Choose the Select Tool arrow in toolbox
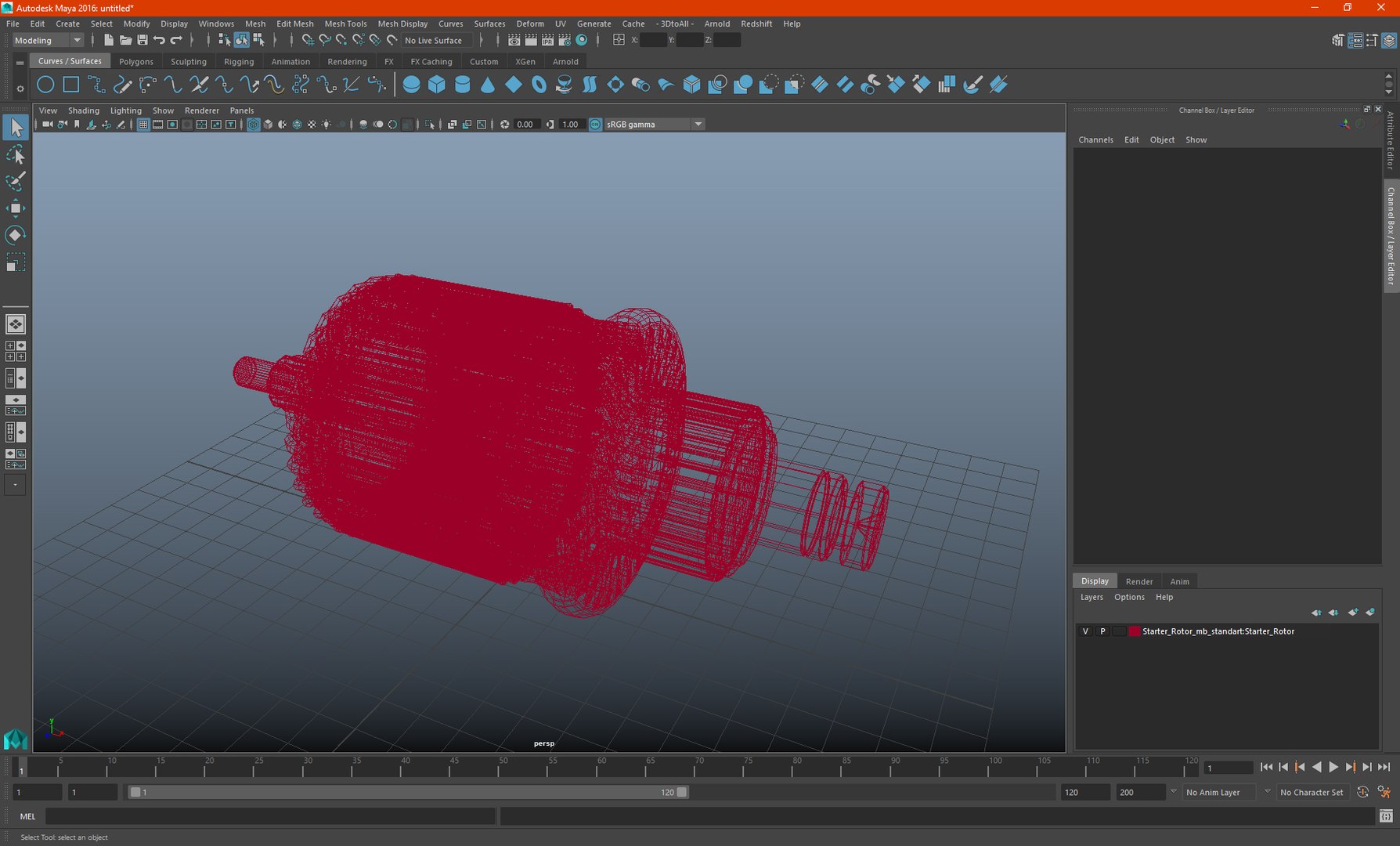This screenshot has height=846, width=1400. point(16,127)
